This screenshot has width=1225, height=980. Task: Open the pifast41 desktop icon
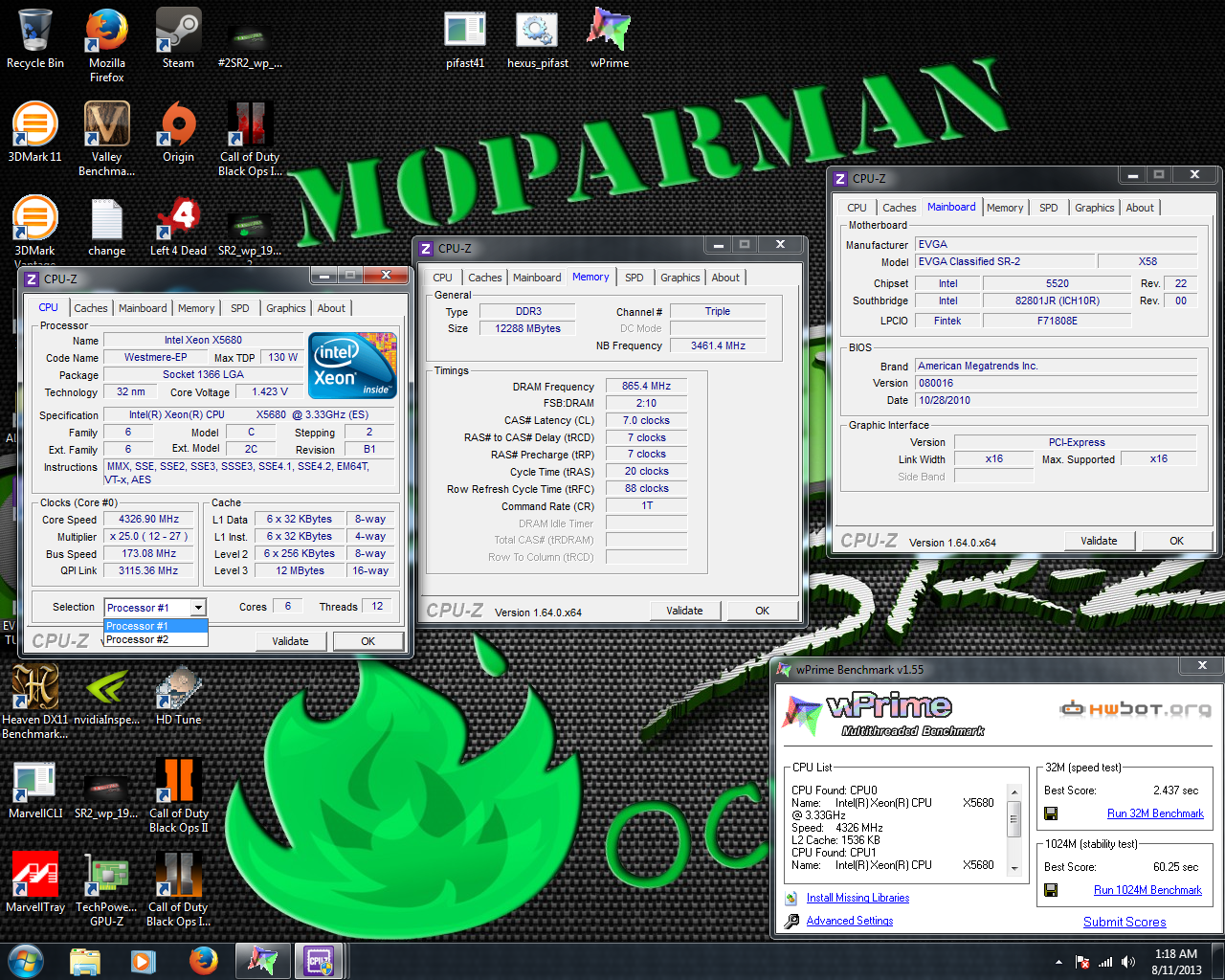tap(465, 38)
